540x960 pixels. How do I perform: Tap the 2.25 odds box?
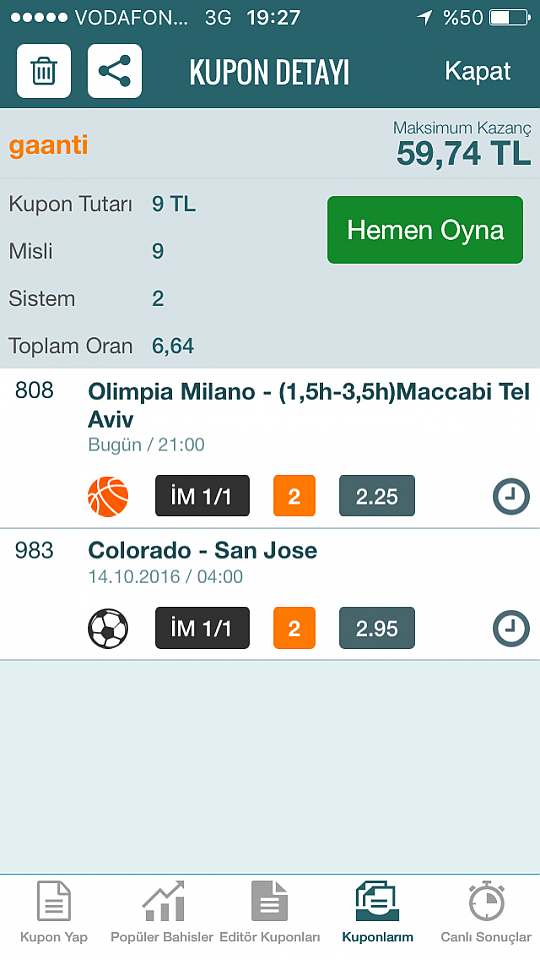(x=377, y=496)
